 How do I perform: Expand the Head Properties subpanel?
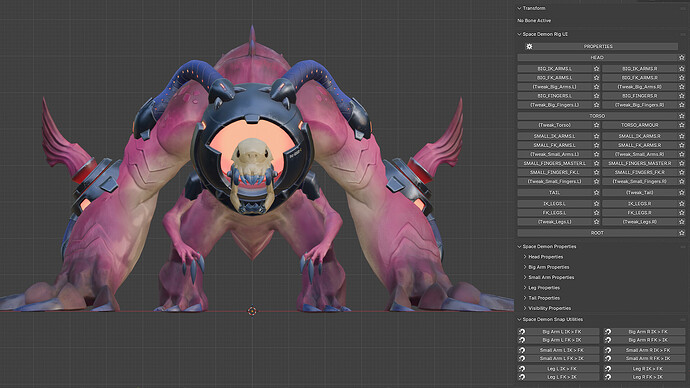[x=545, y=257]
